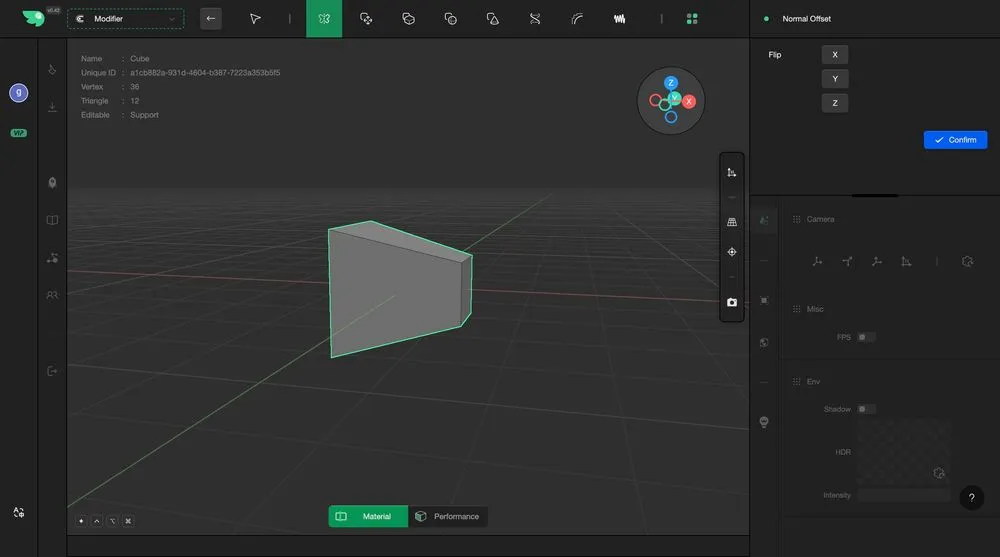
Task: Select the cursor pointer tool
Action: point(255,18)
